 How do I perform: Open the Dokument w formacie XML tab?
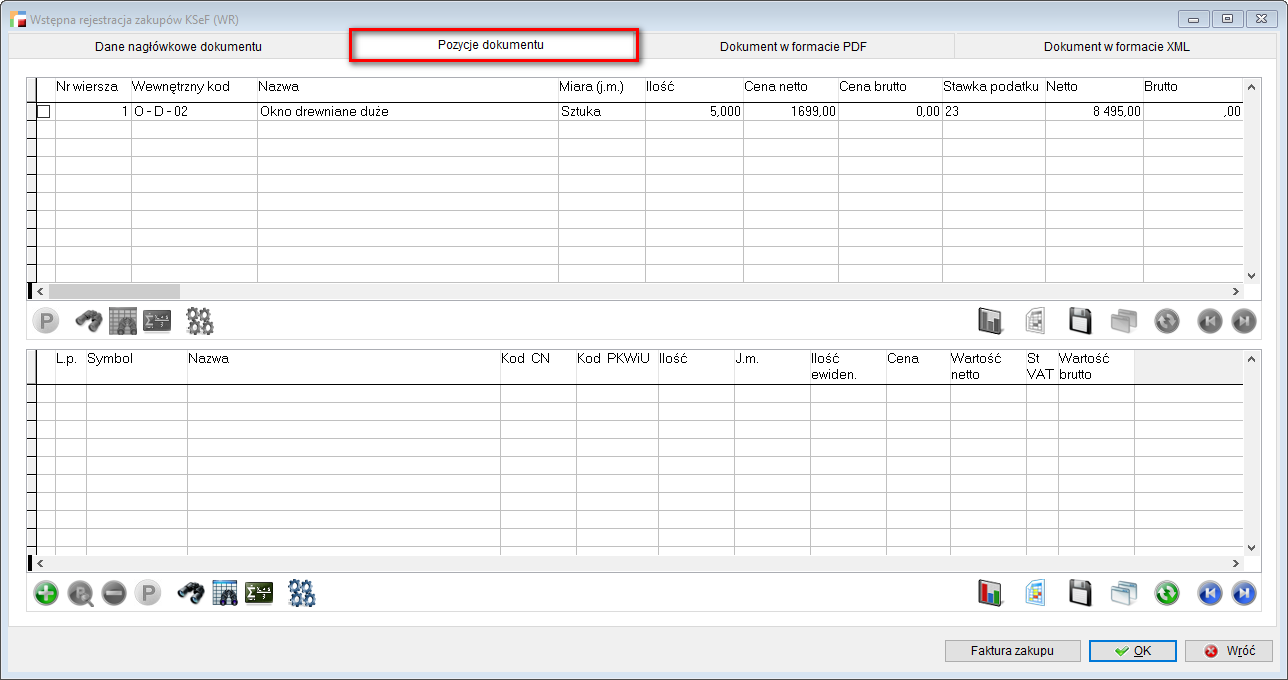tap(1116, 47)
